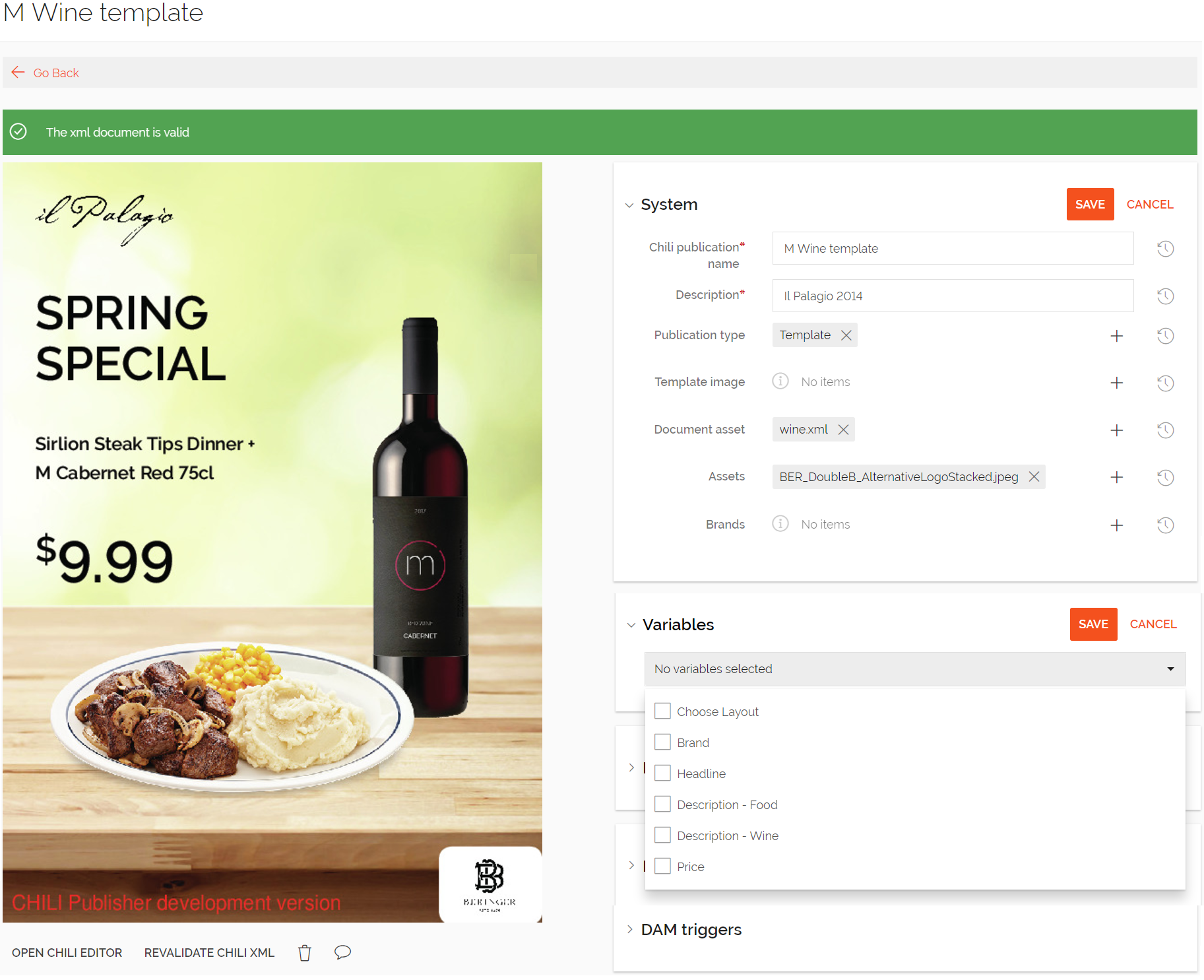This screenshot has height=980, width=1204.
Task: Open the comment speech bubble icon
Action: coord(342,952)
